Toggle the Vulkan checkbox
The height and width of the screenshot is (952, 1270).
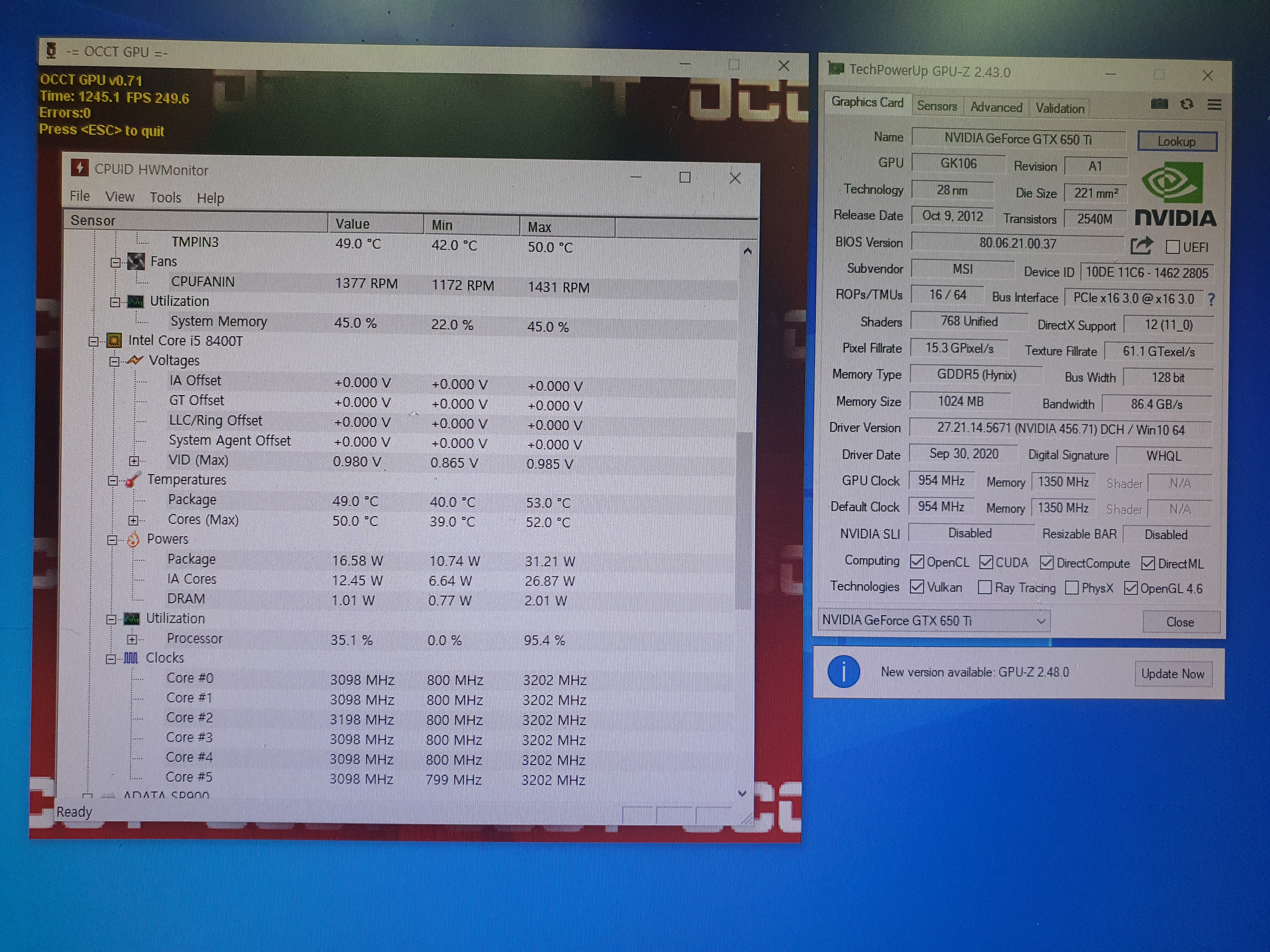click(918, 586)
